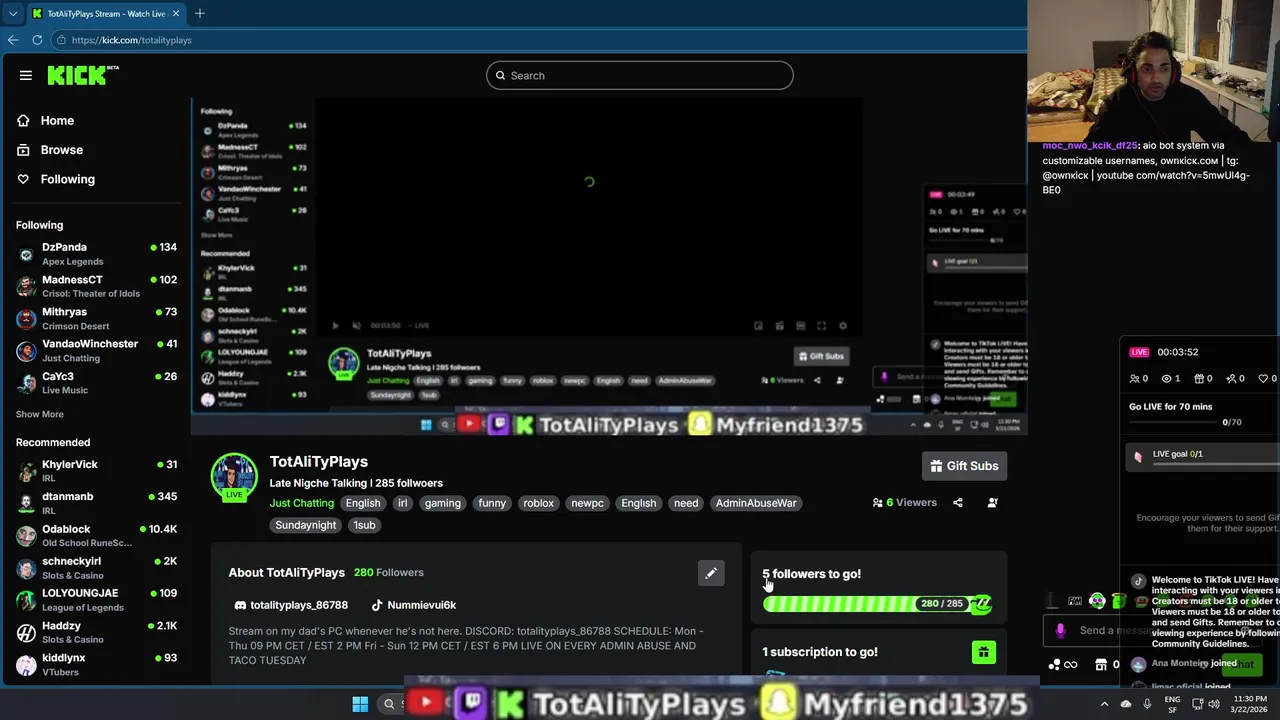Click the browser back arrow
The image size is (1280, 720).
pos(13,40)
